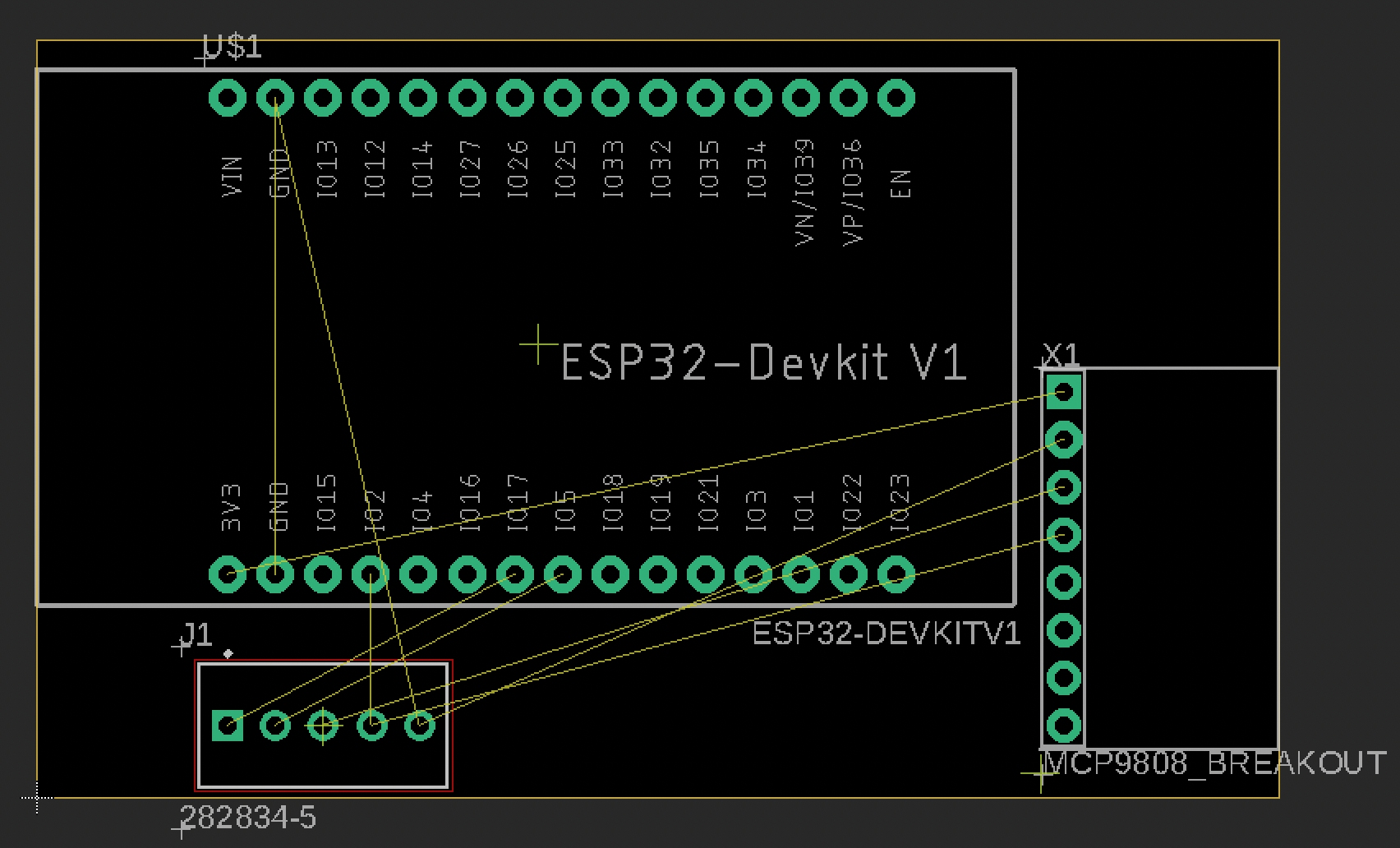Select the ESP32-DEVKITV1 value label
Viewport: 1400px width, 848px height.
(x=887, y=634)
